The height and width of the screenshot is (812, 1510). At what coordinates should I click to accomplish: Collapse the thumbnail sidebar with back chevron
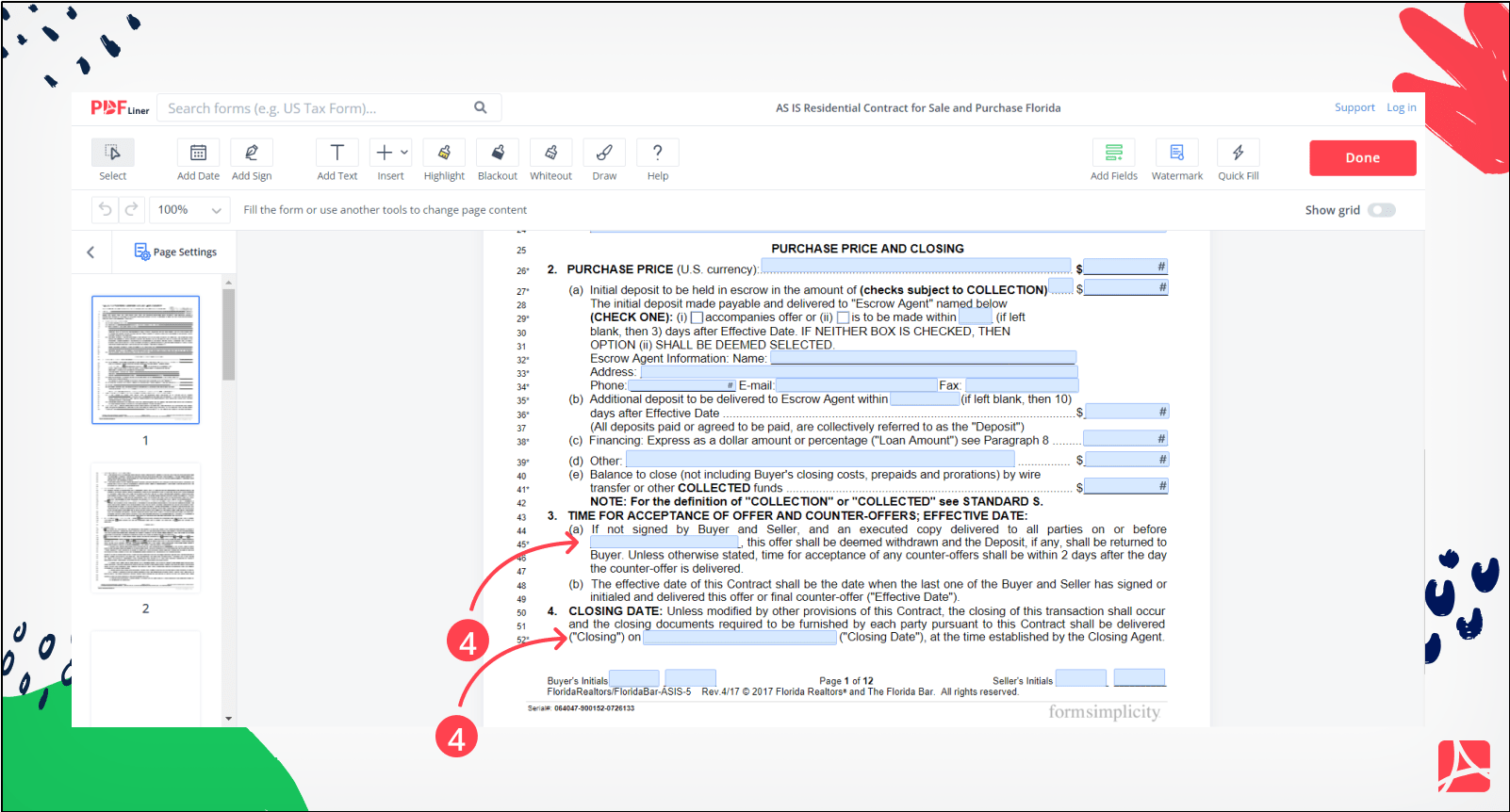tap(90, 252)
